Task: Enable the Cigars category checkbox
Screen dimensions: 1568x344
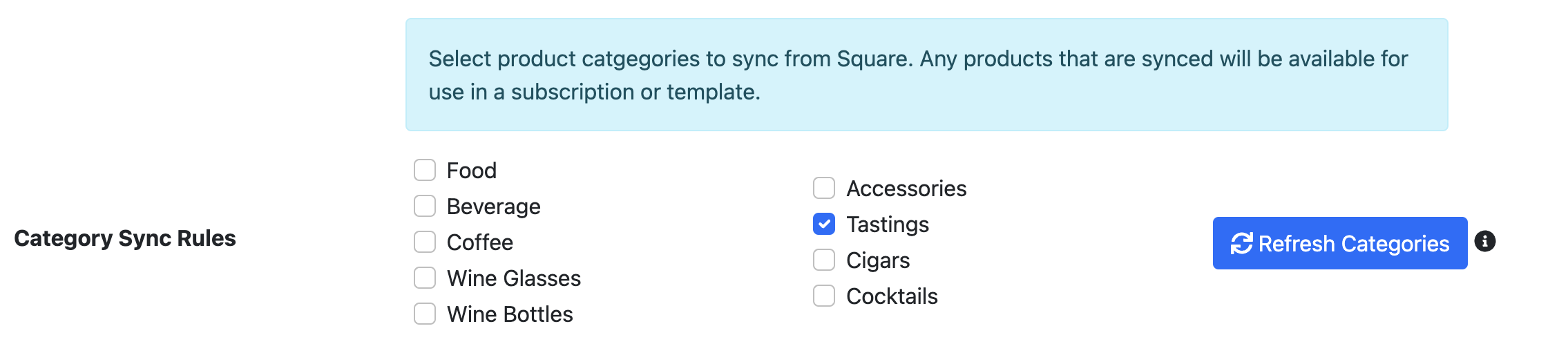Action: point(824,260)
